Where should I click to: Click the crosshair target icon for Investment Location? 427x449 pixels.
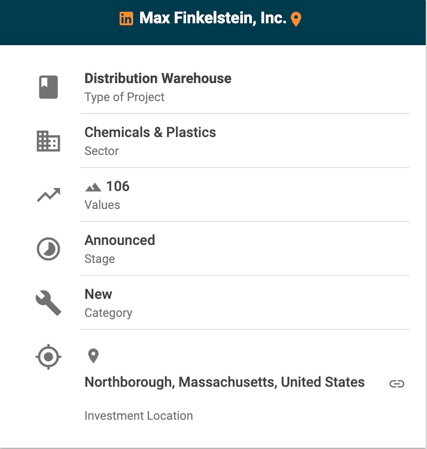[x=48, y=357]
